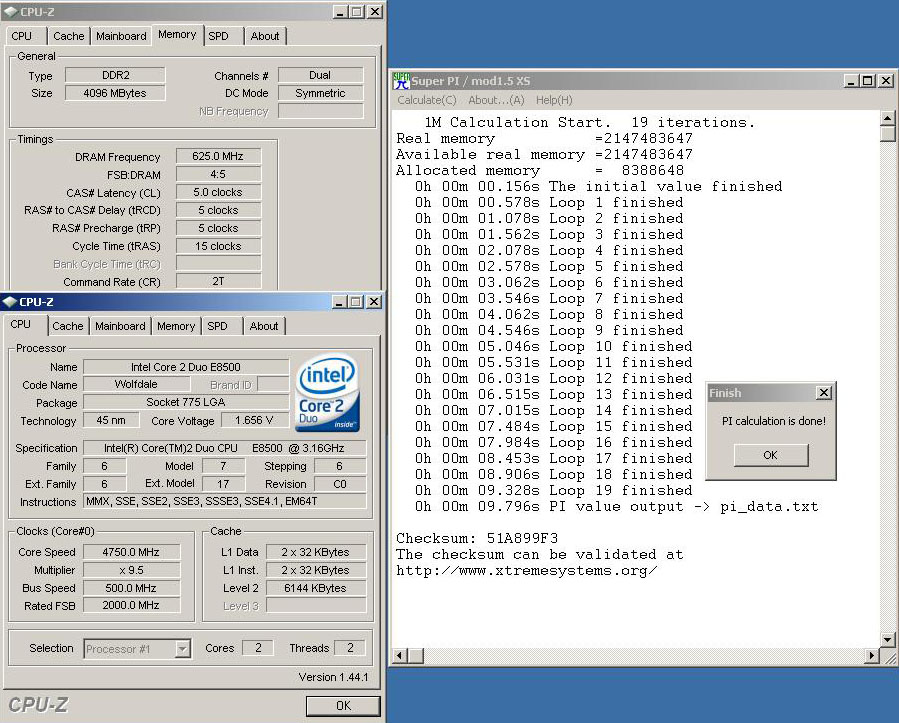Screen dimensions: 899x723
Task: Switch to the Memory tab in the lower CPU-Z window
Action: click(x=176, y=326)
